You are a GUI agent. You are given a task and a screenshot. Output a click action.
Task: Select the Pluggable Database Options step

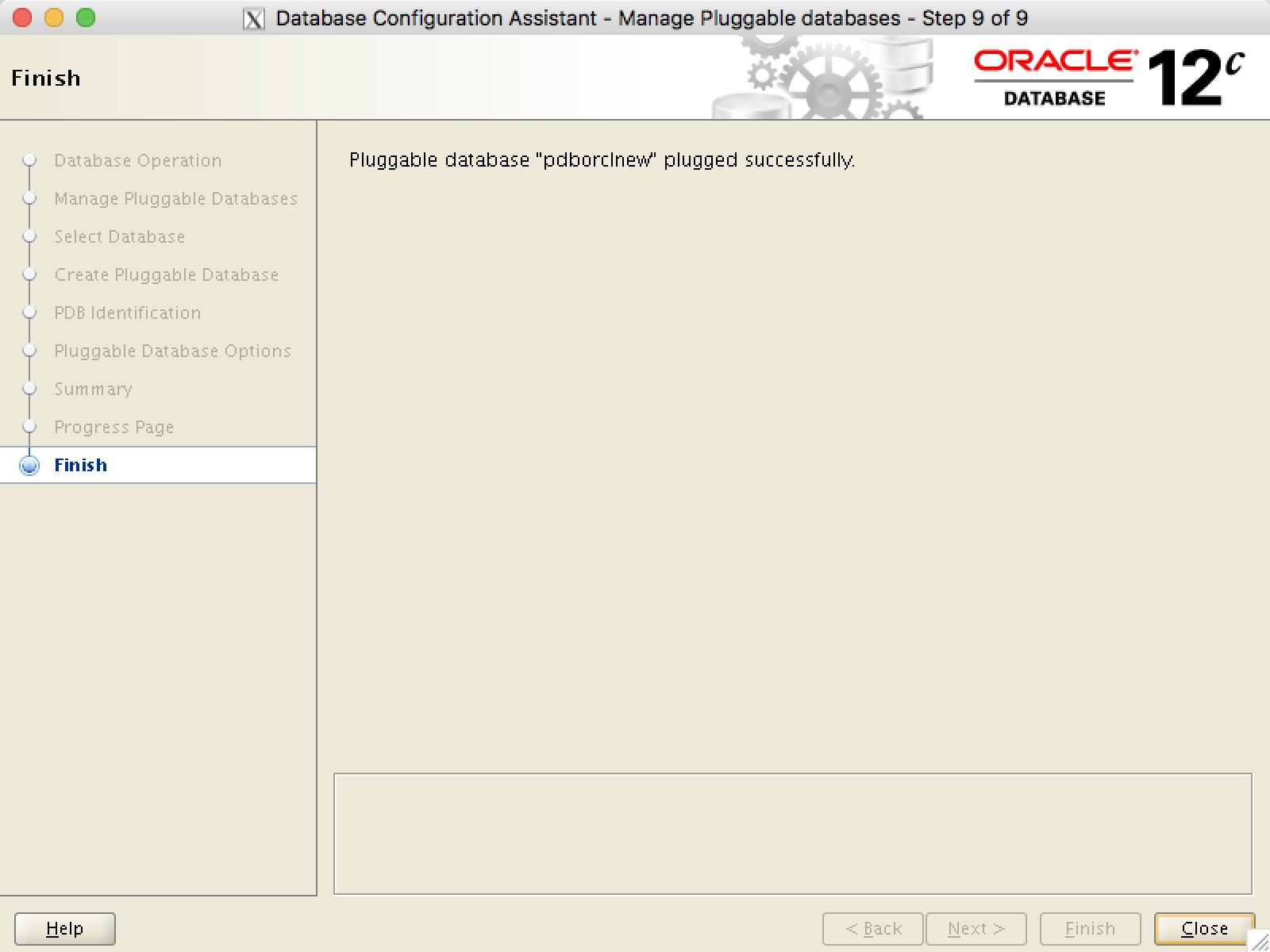click(x=172, y=351)
